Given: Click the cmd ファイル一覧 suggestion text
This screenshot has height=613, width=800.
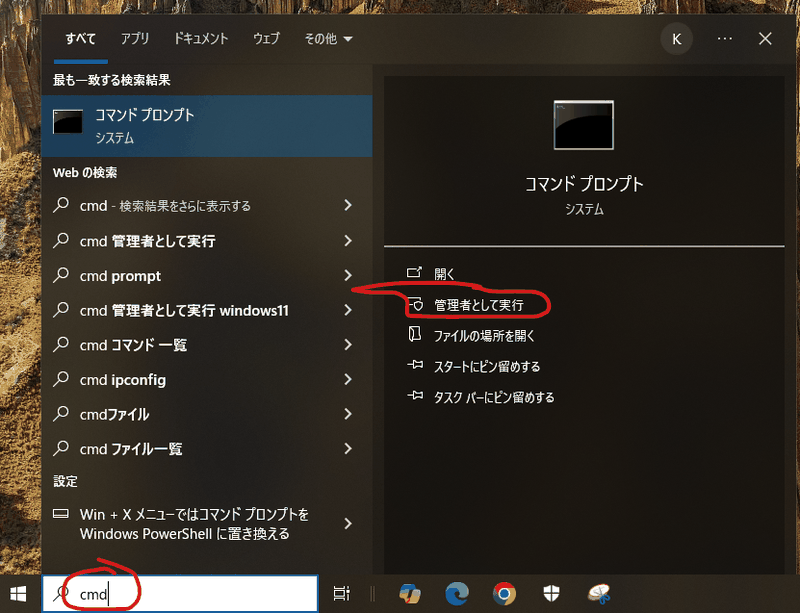Looking at the screenshot, I should click(x=131, y=449).
